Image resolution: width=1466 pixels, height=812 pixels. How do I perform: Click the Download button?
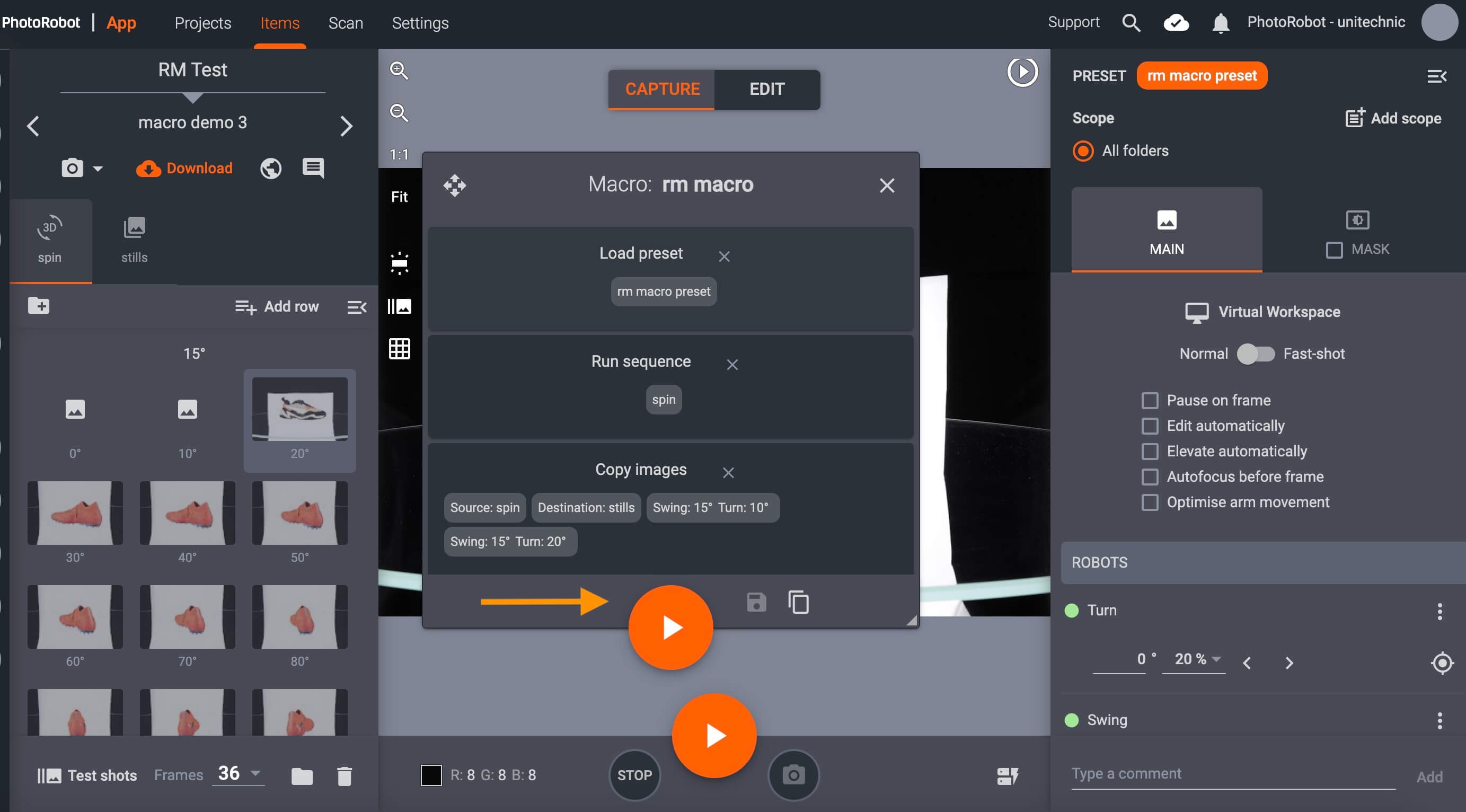[x=184, y=169]
